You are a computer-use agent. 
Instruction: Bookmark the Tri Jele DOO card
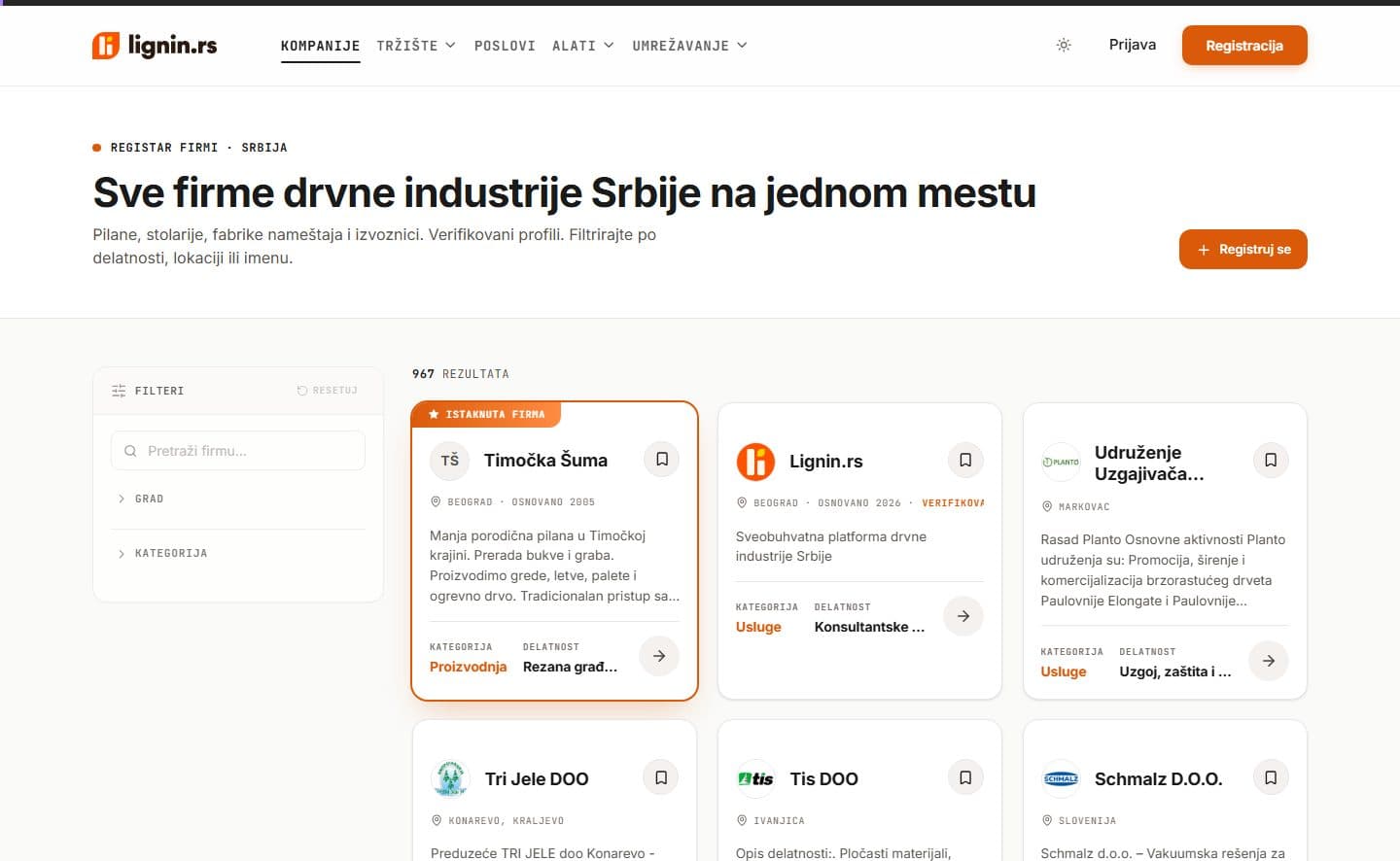(x=661, y=777)
